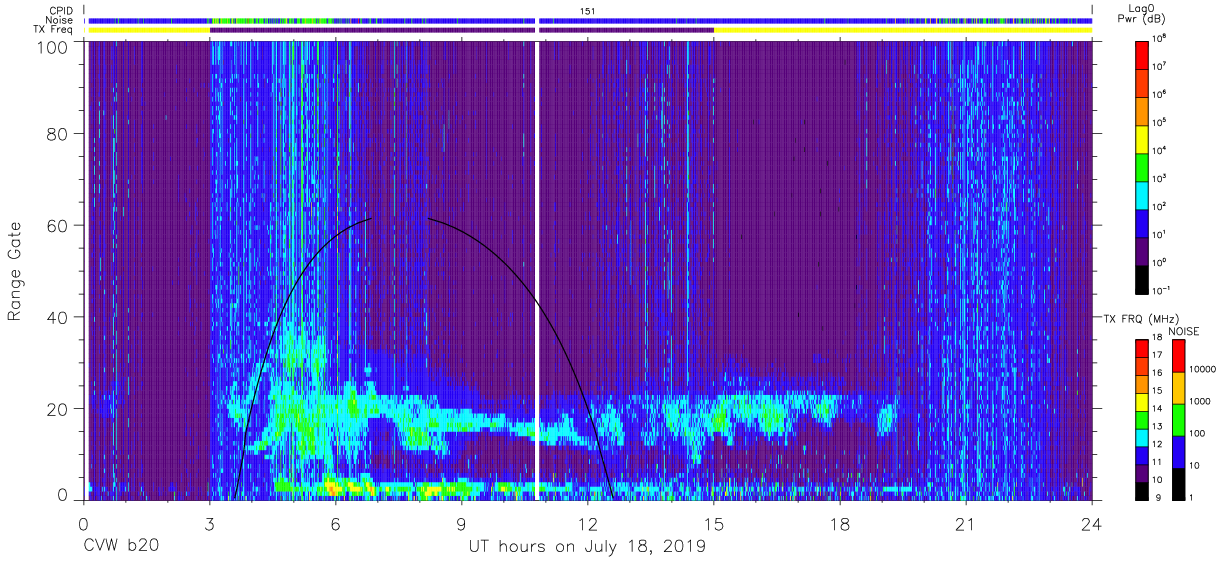Click the '24' tick on the UT hours axis
The width and height of the screenshot is (1228, 567).
[1092, 524]
